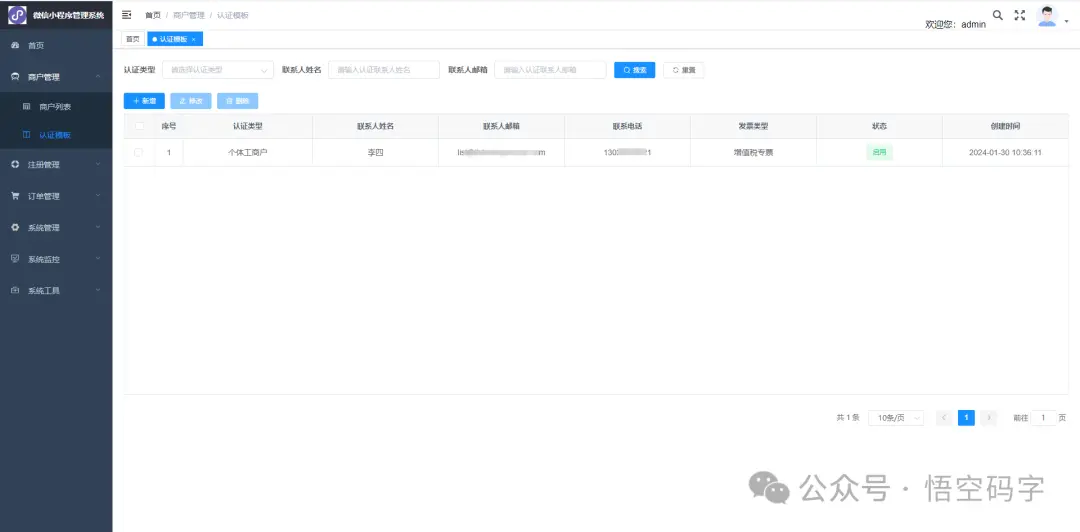
Task: Click the 删除 delete button
Action: (x=238, y=101)
